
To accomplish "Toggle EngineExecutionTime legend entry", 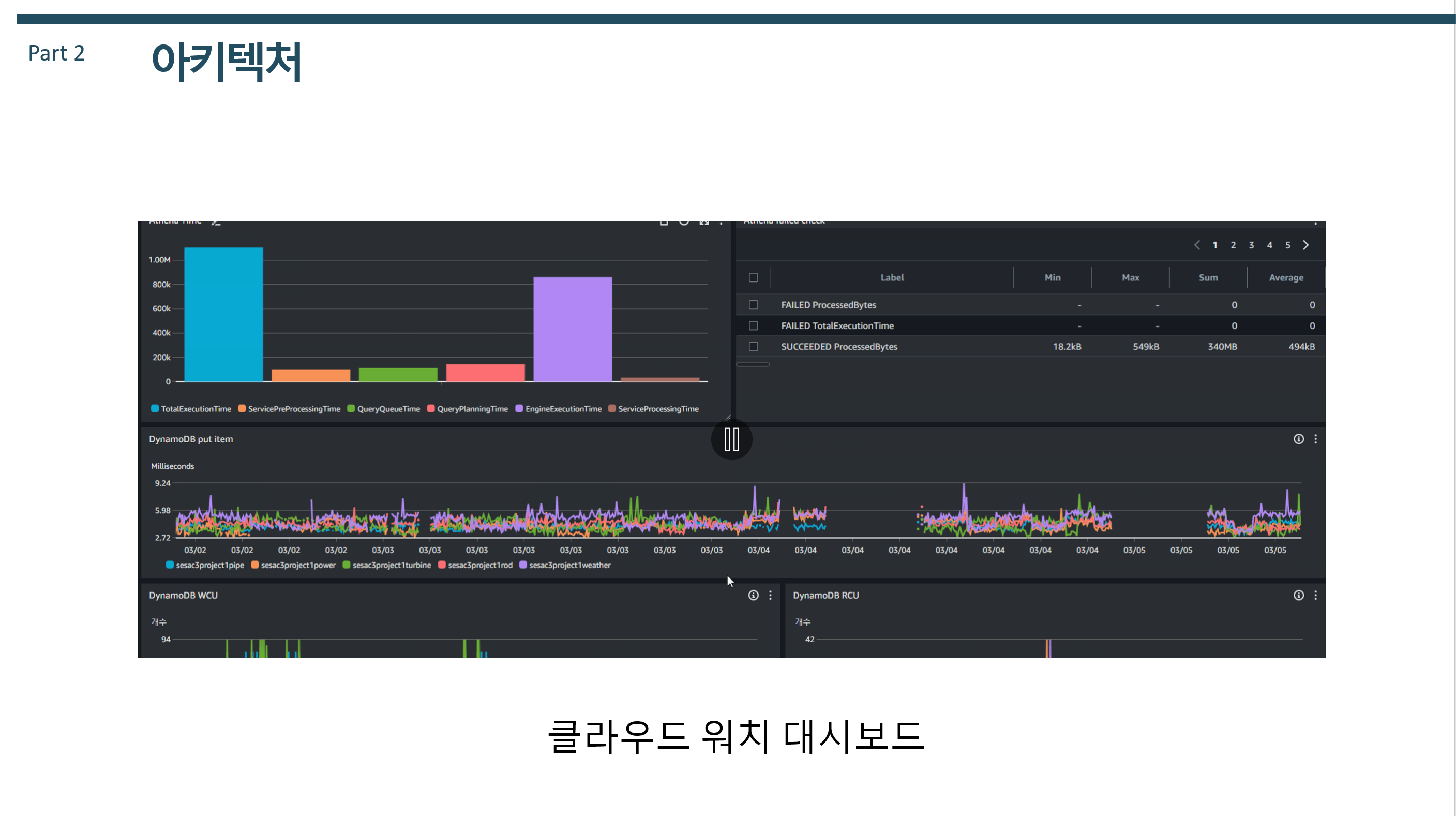I will 559,409.
